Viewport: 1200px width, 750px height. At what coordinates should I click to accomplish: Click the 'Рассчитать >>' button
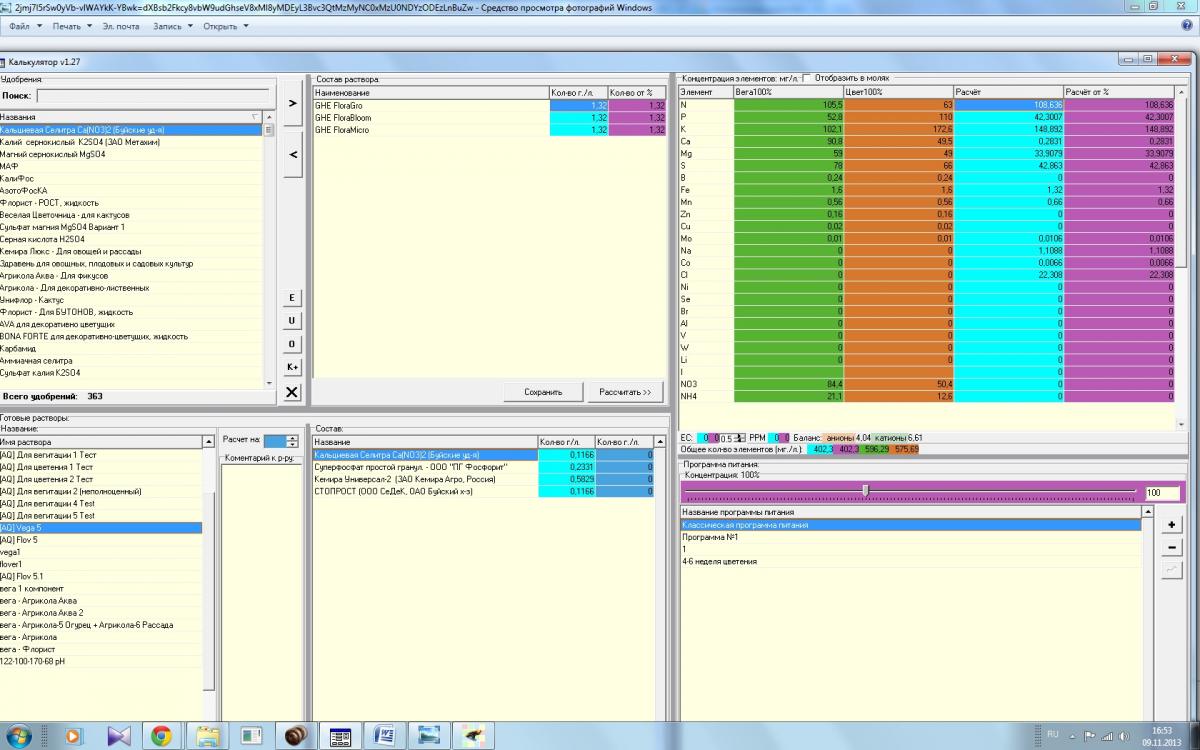click(x=625, y=392)
